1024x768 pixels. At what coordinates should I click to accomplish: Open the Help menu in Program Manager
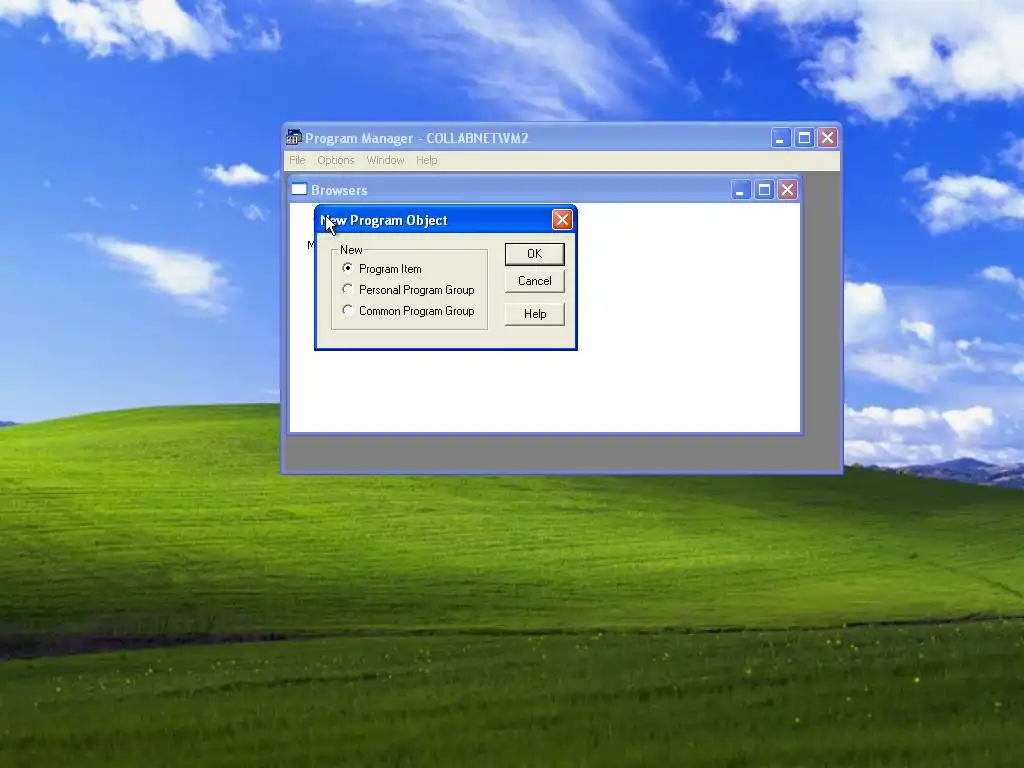(426, 160)
